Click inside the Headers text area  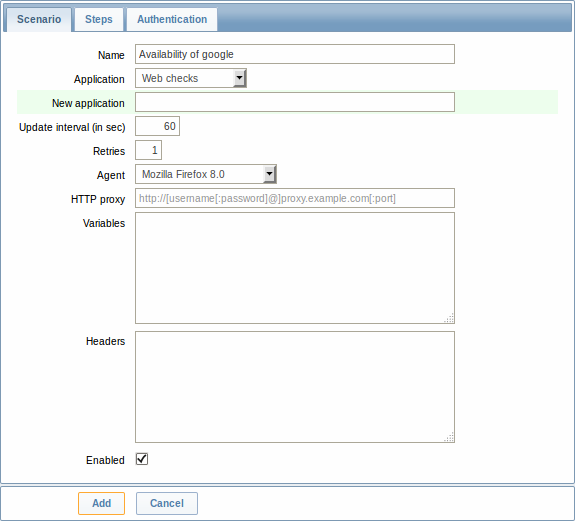pyautogui.click(x=295, y=387)
